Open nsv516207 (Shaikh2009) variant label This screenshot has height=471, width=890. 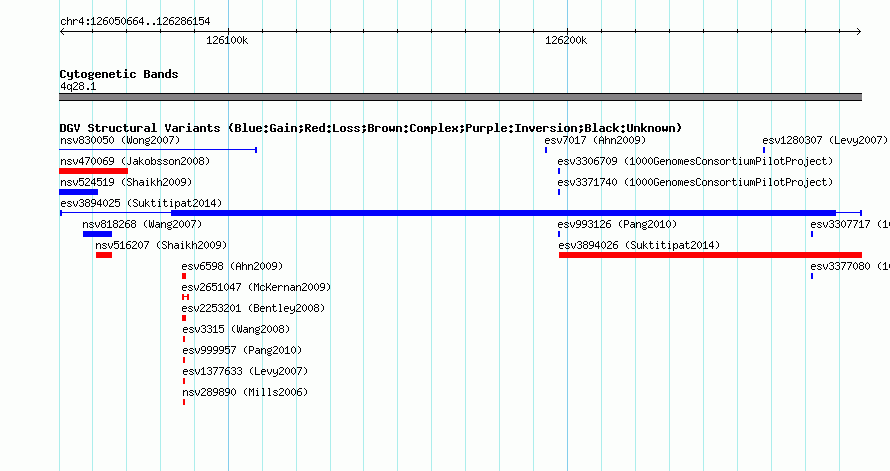pos(161,245)
